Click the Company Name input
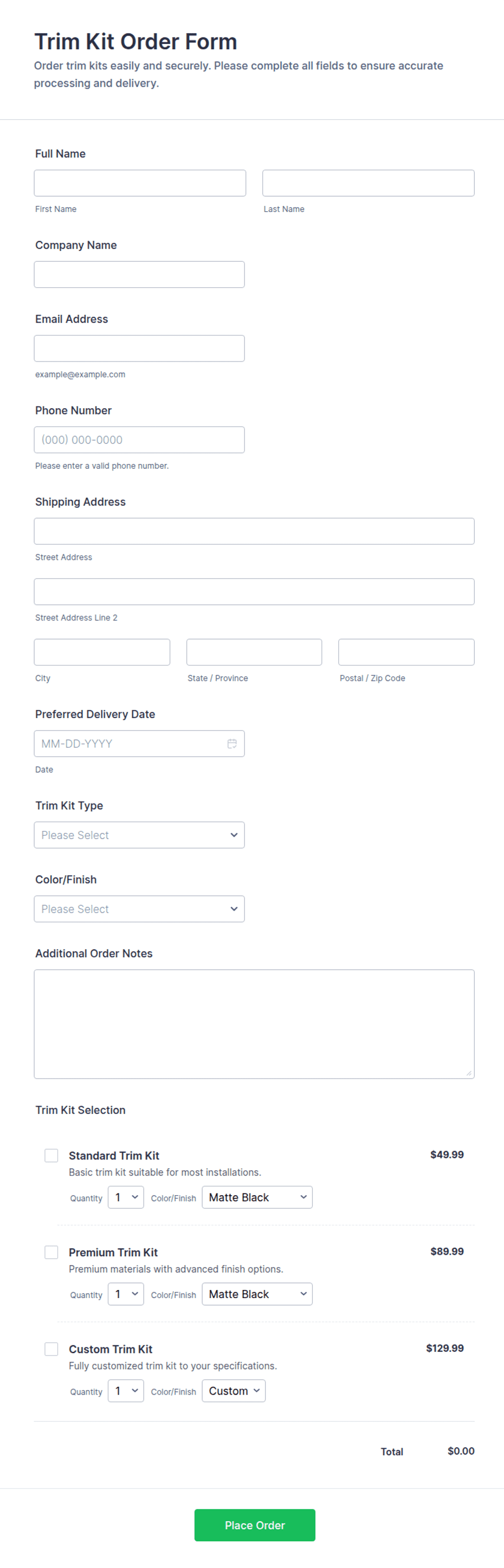 coord(139,274)
